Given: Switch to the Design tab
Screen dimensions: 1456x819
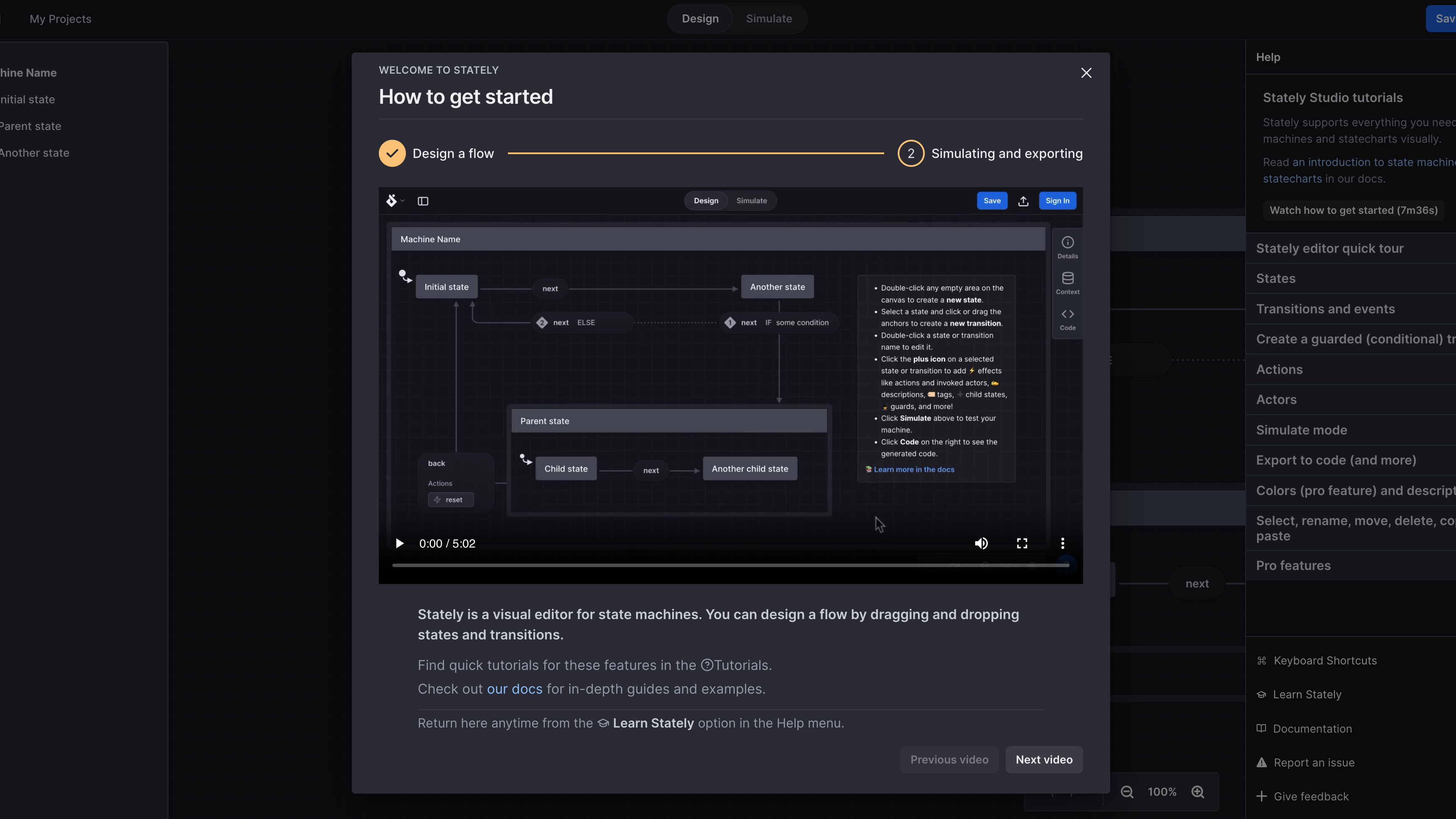Looking at the screenshot, I should [x=700, y=18].
